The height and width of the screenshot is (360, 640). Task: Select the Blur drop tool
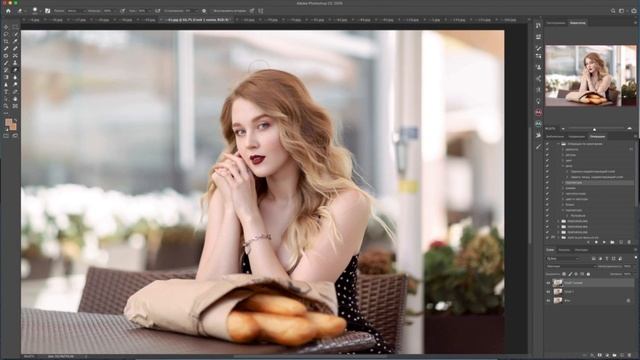pos(15,77)
